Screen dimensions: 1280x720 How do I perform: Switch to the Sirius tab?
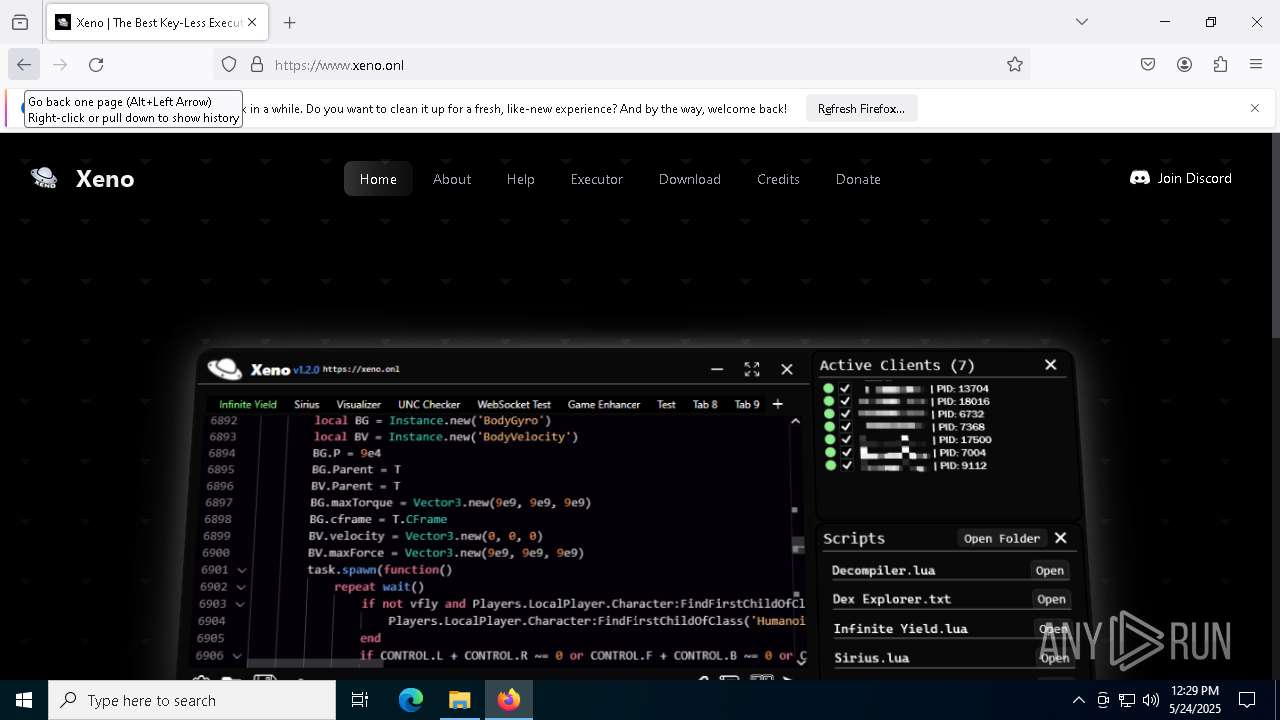pos(307,404)
